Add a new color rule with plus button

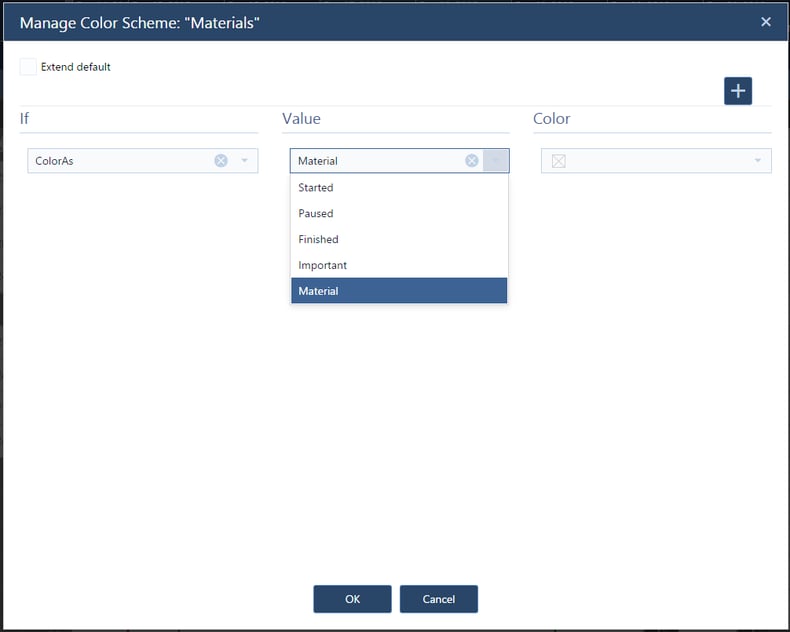tap(738, 91)
